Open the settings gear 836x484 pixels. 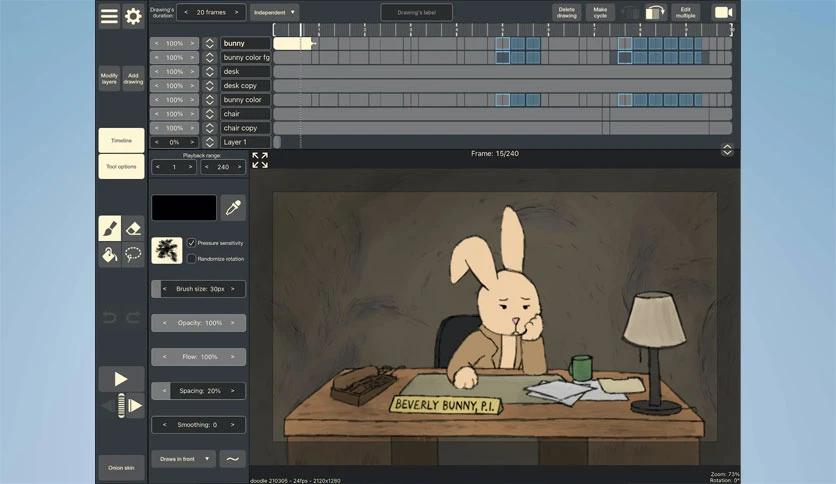point(133,17)
